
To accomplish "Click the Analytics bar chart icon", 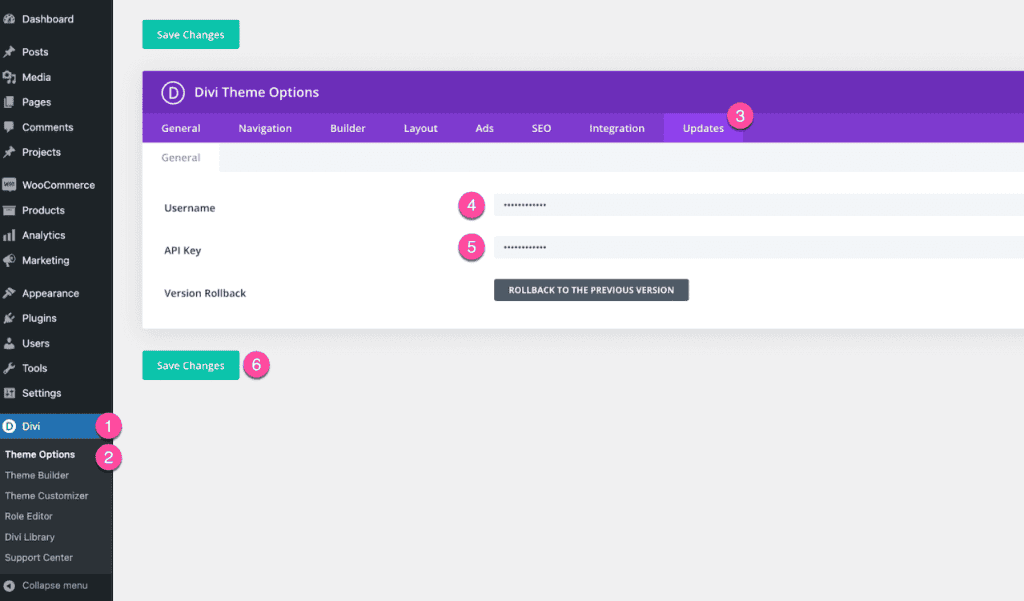I will click(x=9, y=235).
